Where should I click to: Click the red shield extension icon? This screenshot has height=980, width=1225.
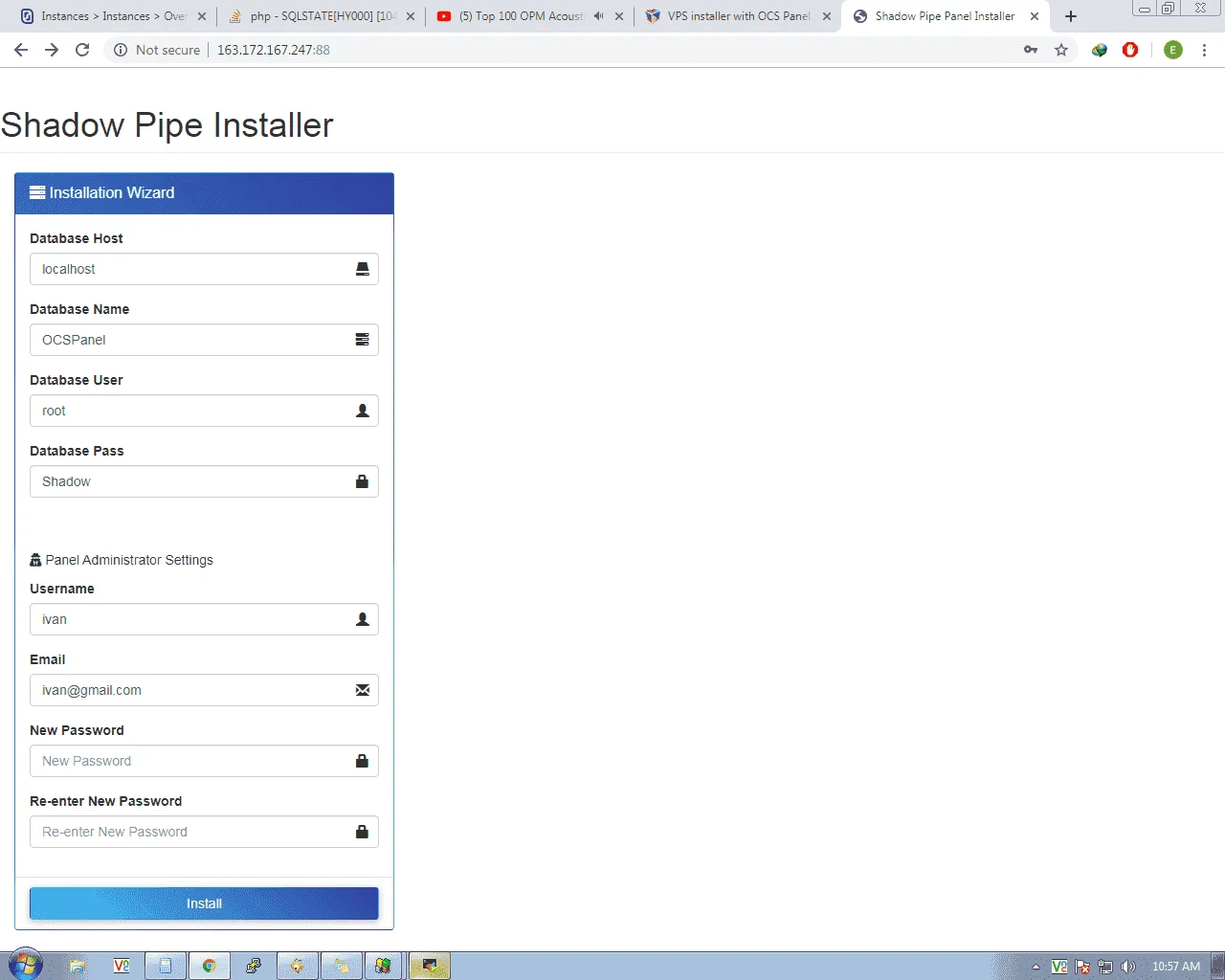[x=1130, y=50]
